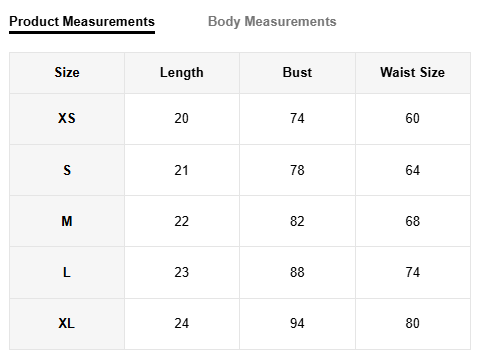Click the M length value 22
The width and height of the screenshot is (483, 361).
pyautogui.click(x=182, y=221)
